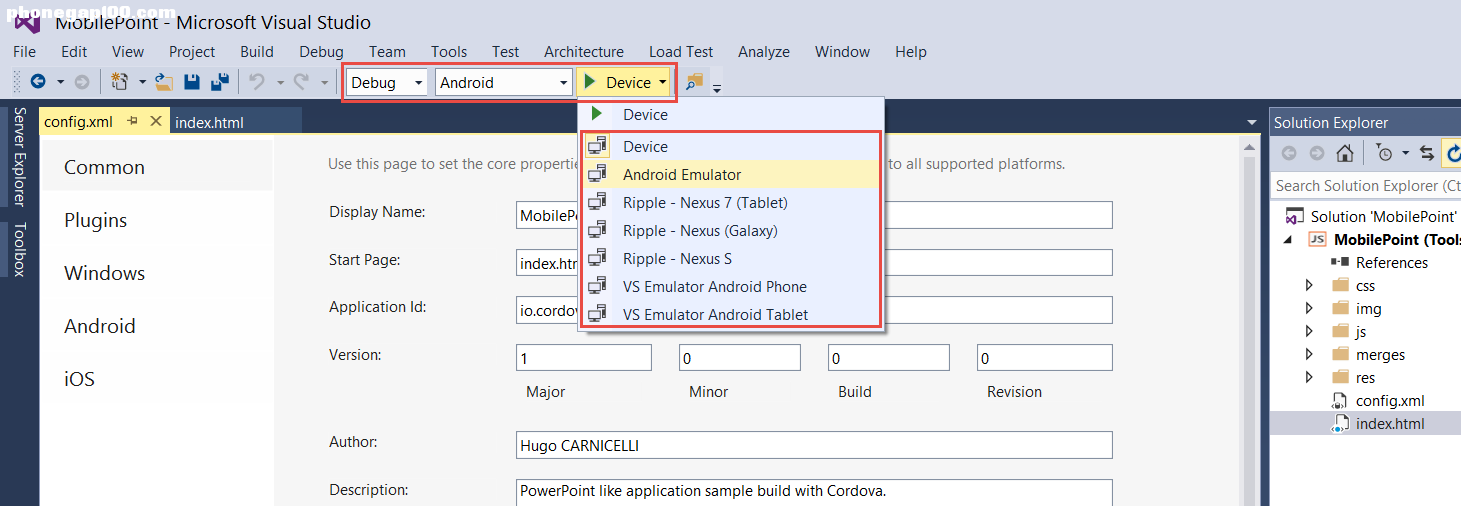The image size is (1461, 506).
Task: Choose Ripple - Nexus 7 (Tablet) target
Action: pyautogui.click(x=731, y=202)
